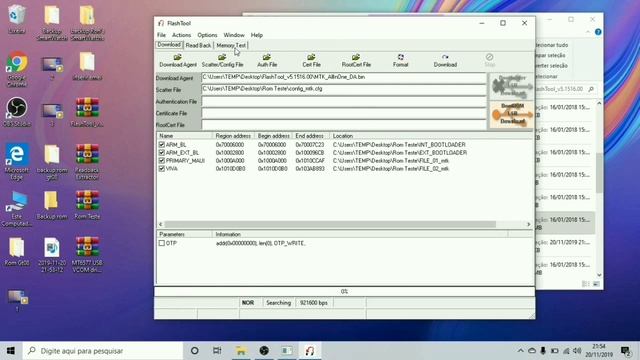
Task: Click the help icon in Explorer window
Action: 598,32
